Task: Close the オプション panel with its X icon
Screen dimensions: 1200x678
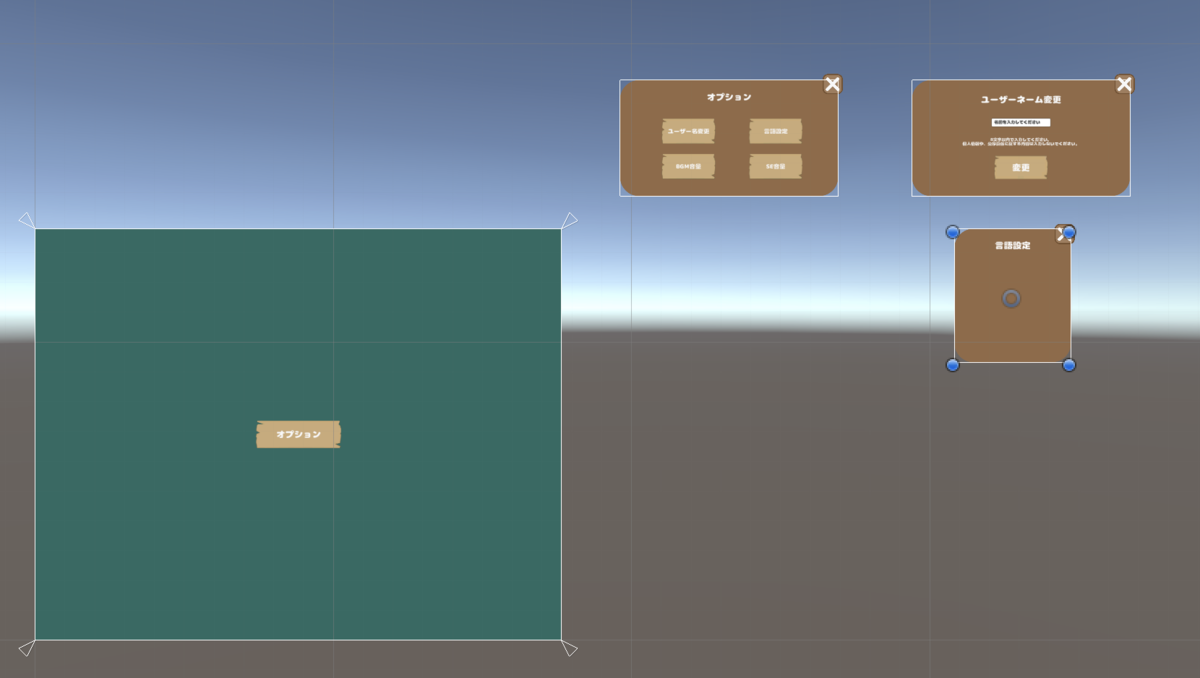Action: [x=832, y=84]
